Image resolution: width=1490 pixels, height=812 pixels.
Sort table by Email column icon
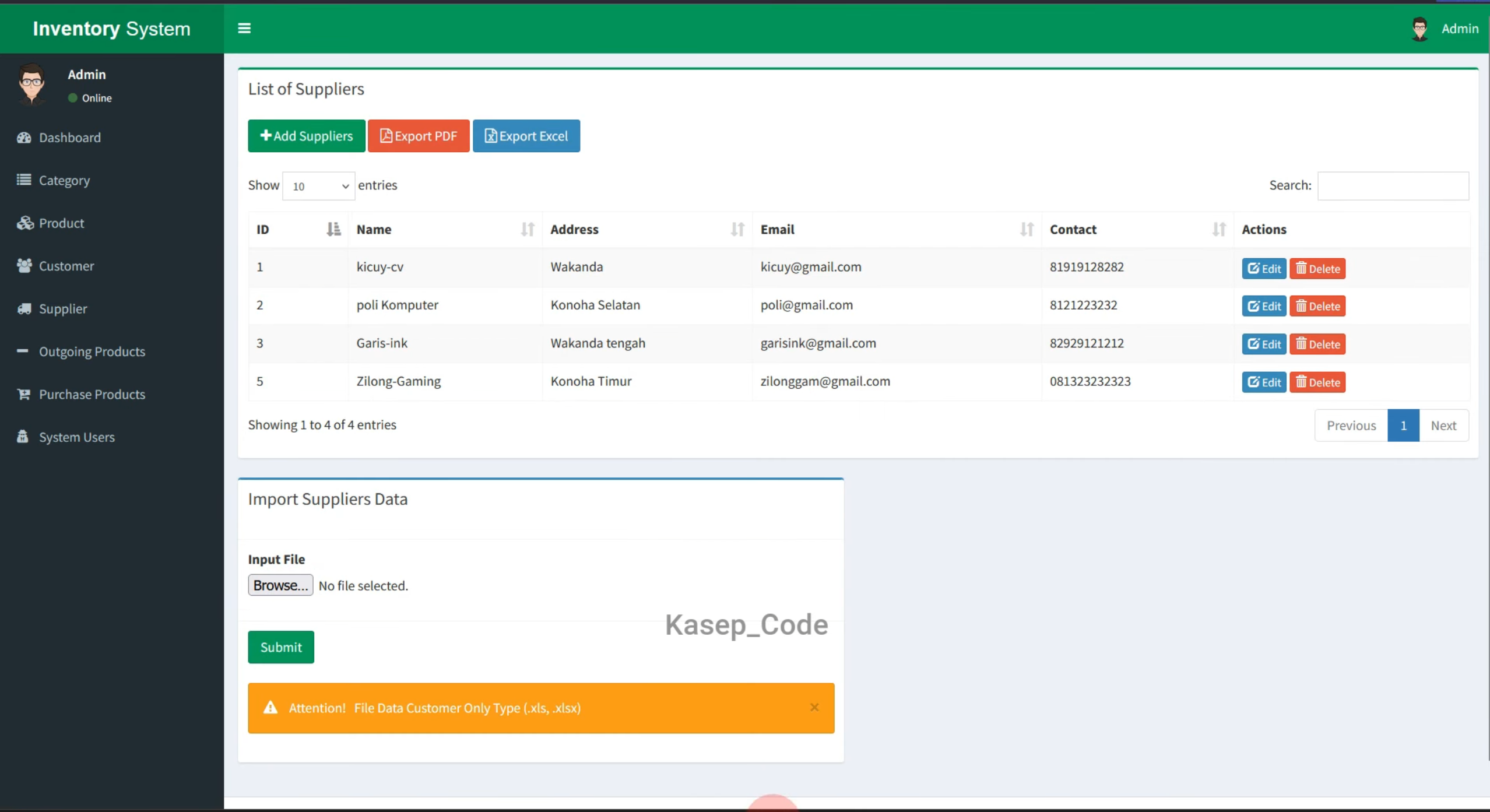coord(1027,229)
